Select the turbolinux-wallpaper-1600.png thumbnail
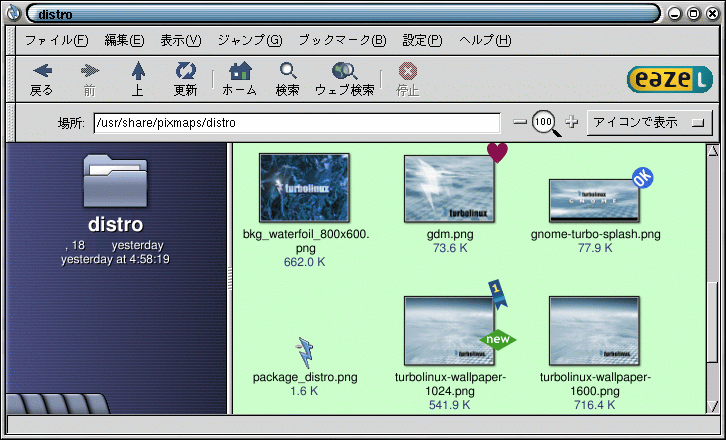The width and height of the screenshot is (726, 440). tap(595, 331)
